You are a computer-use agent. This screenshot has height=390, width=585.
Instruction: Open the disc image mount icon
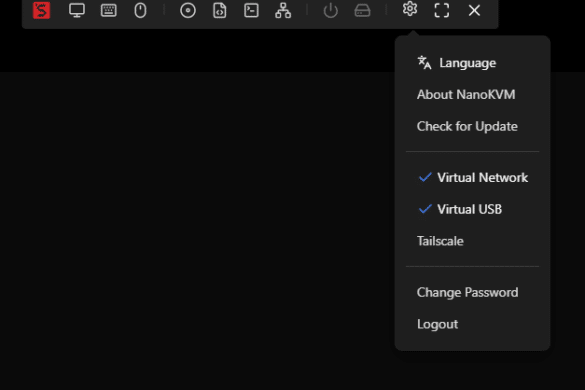(x=188, y=10)
